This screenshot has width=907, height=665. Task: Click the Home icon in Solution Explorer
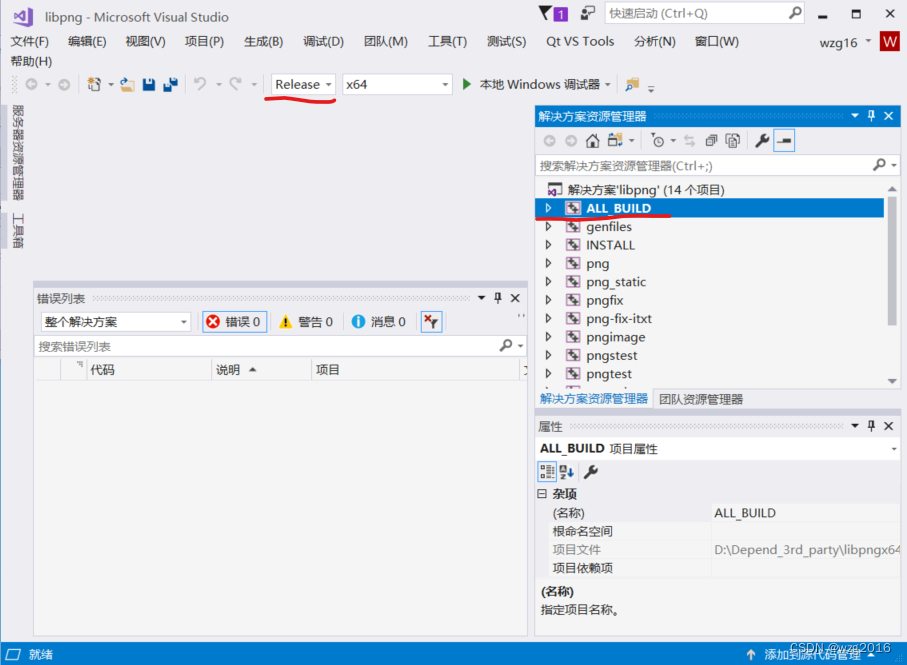(594, 140)
